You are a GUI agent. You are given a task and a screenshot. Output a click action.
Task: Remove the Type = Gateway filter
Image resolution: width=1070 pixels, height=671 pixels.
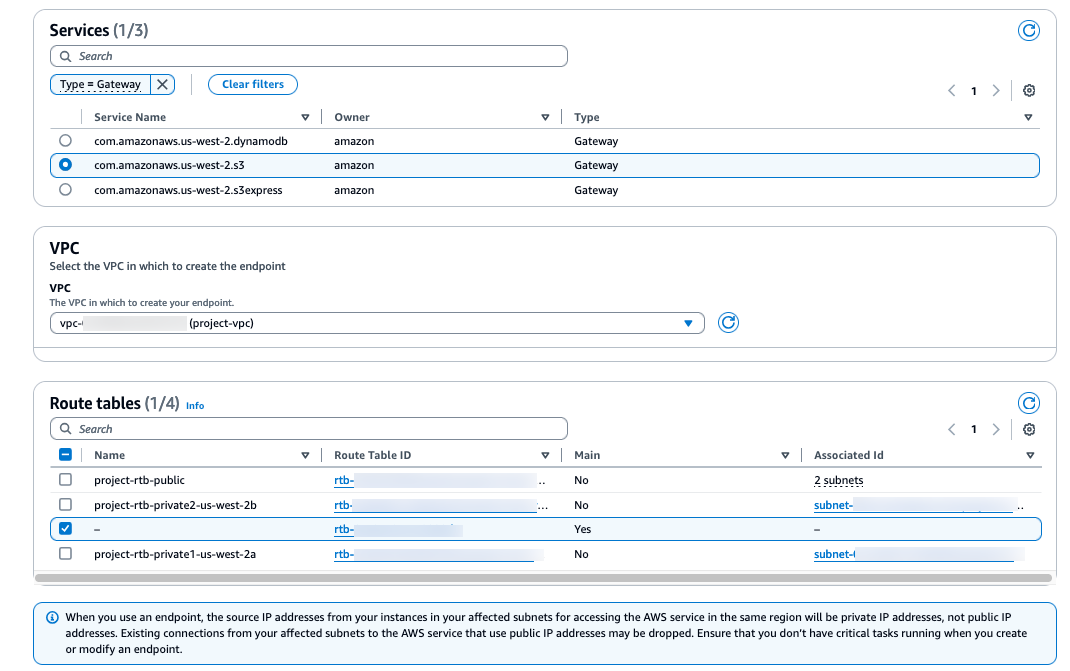coord(162,85)
